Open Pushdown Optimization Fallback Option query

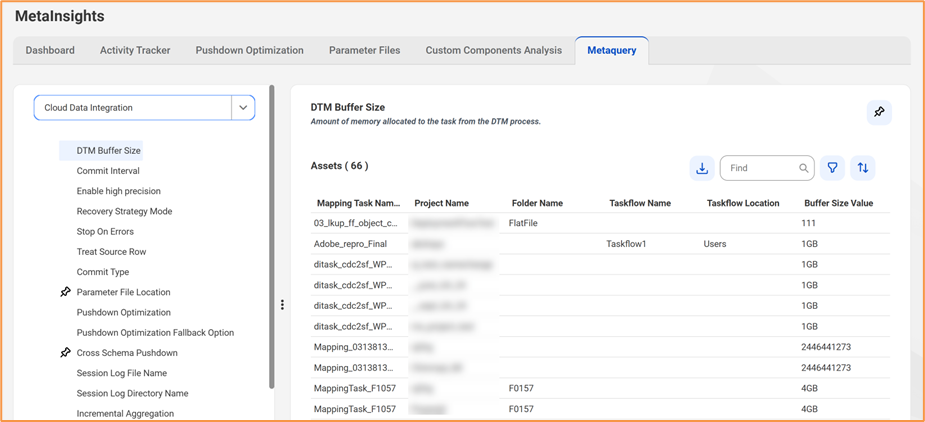[155, 333]
